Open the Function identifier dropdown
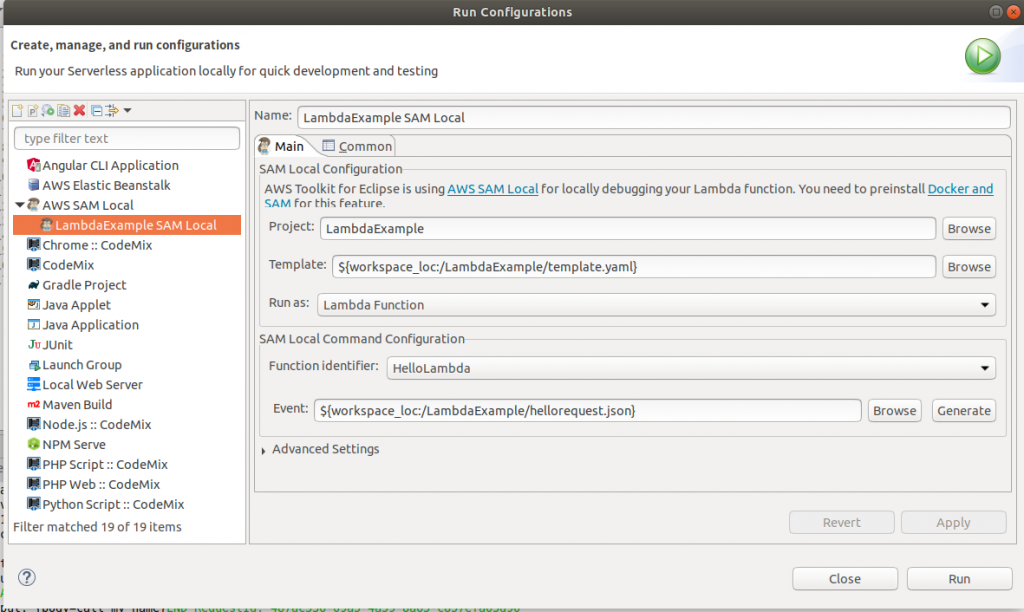Viewport: 1024px width, 612px height. 691,368
